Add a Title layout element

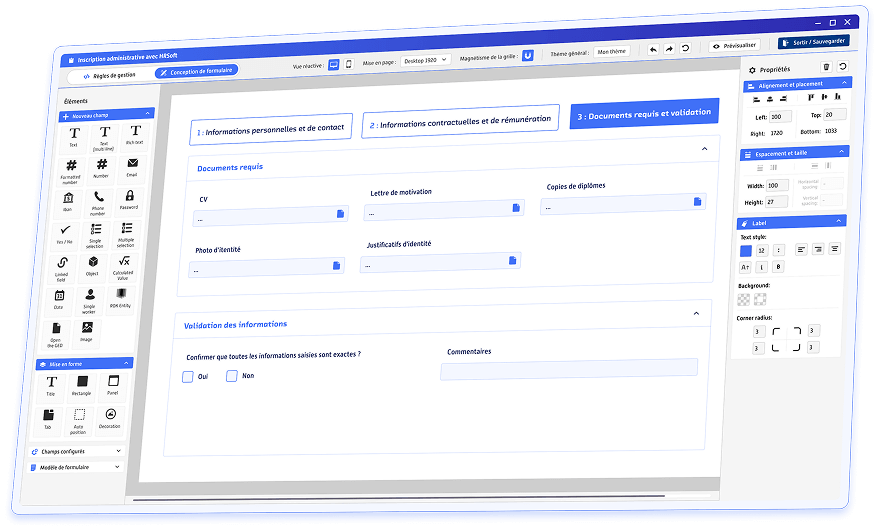(x=51, y=386)
